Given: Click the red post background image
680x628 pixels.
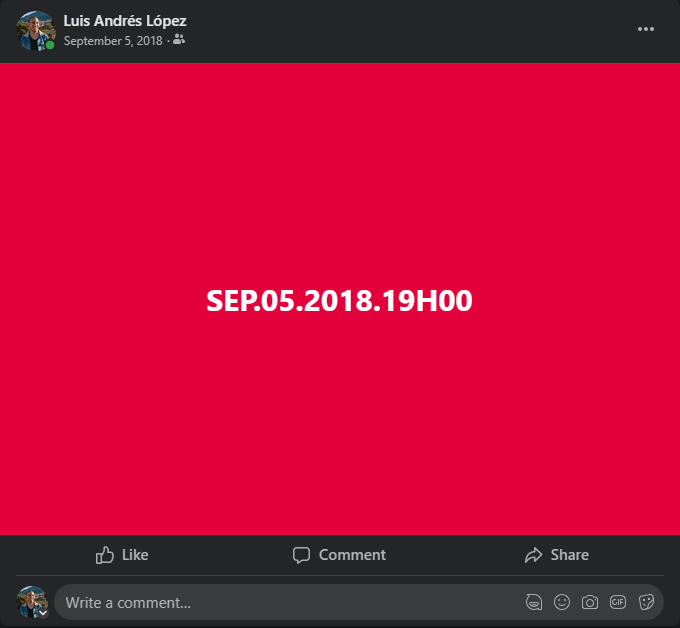Looking at the screenshot, I should pyautogui.click(x=340, y=173).
